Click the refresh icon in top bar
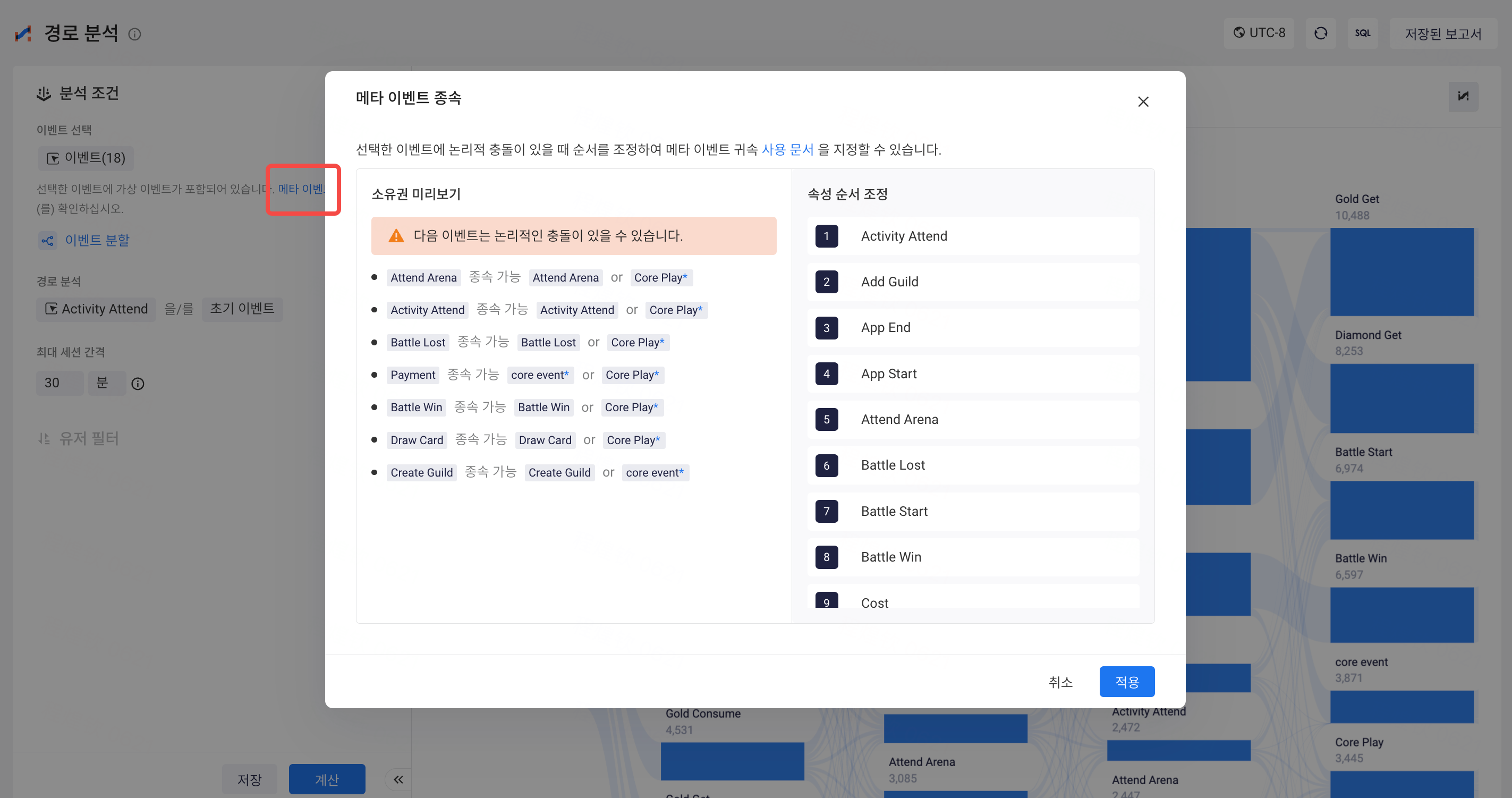Image resolution: width=1512 pixels, height=798 pixels. pos(1320,33)
